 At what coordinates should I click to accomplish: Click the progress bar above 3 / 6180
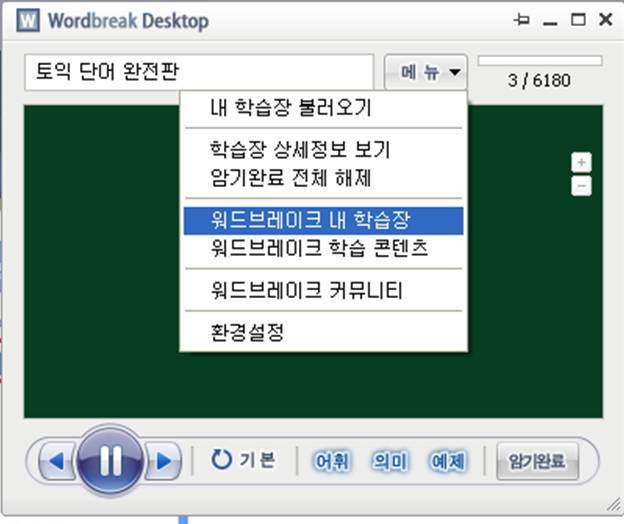[540, 61]
